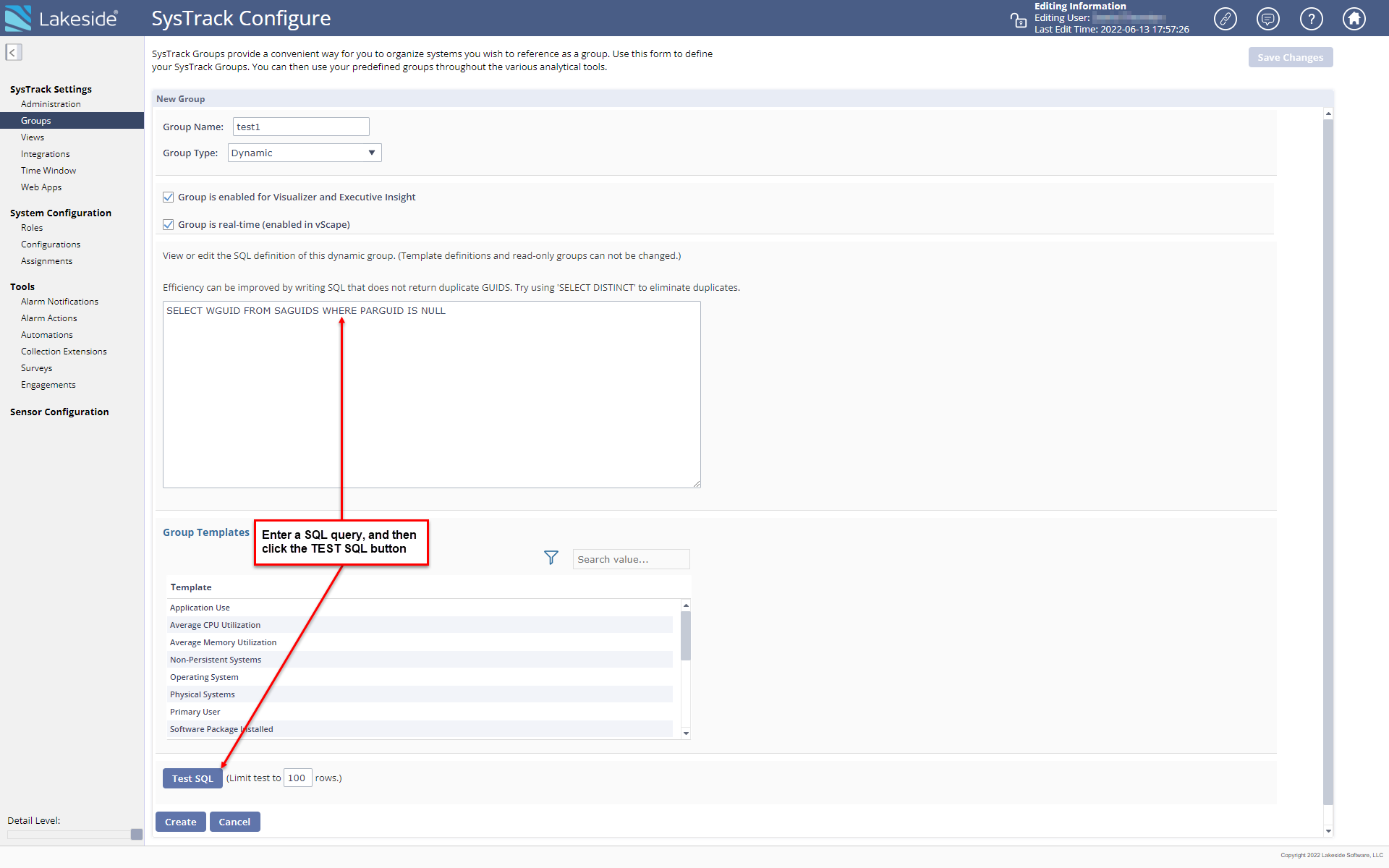The height and width of the screenshot is (868, 1389).
Task: Click the main form scroll up arrow
Action: [1328, 114]
